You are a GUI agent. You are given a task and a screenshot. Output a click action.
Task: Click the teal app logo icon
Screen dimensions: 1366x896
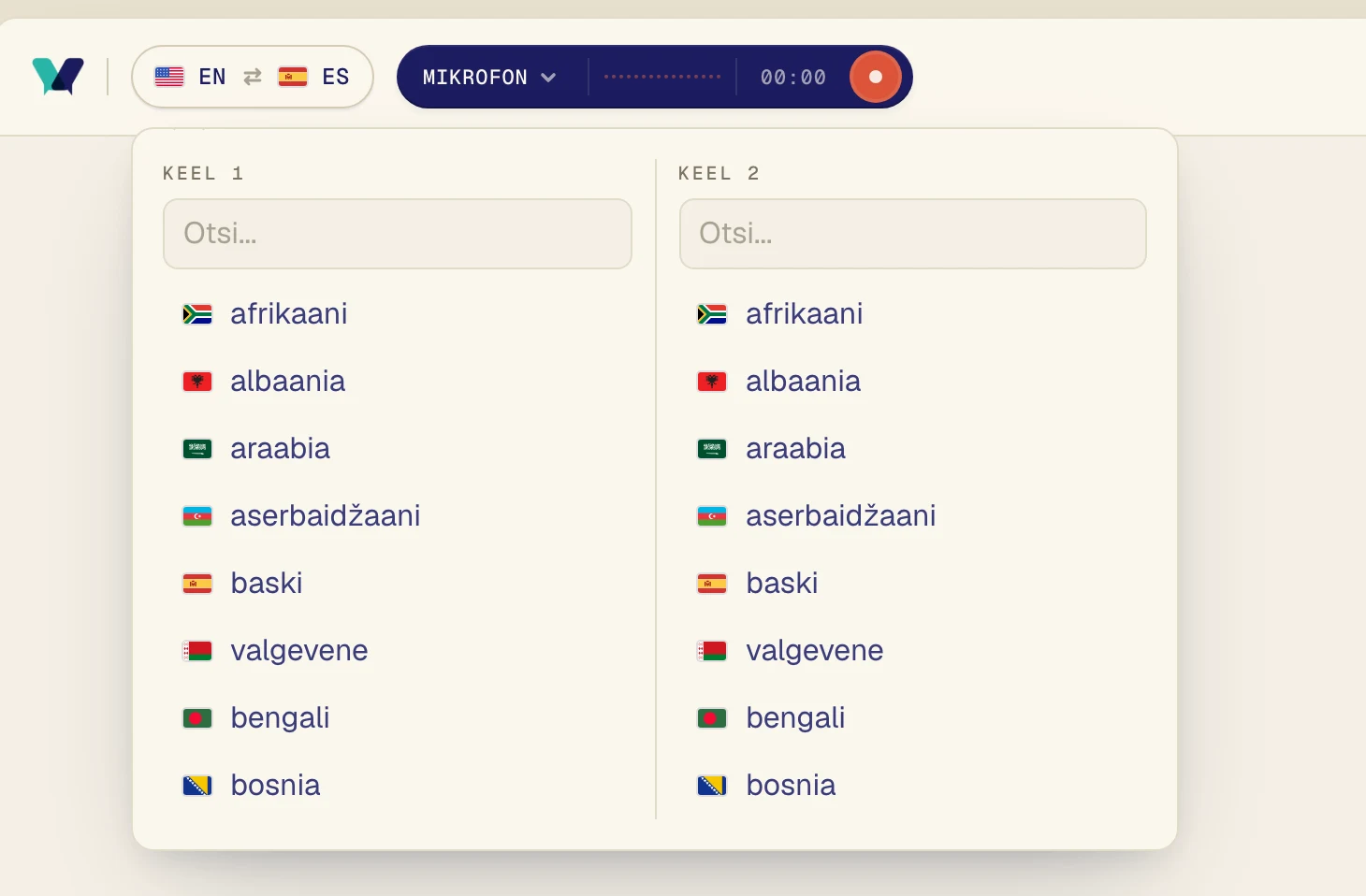coord(58,76)
